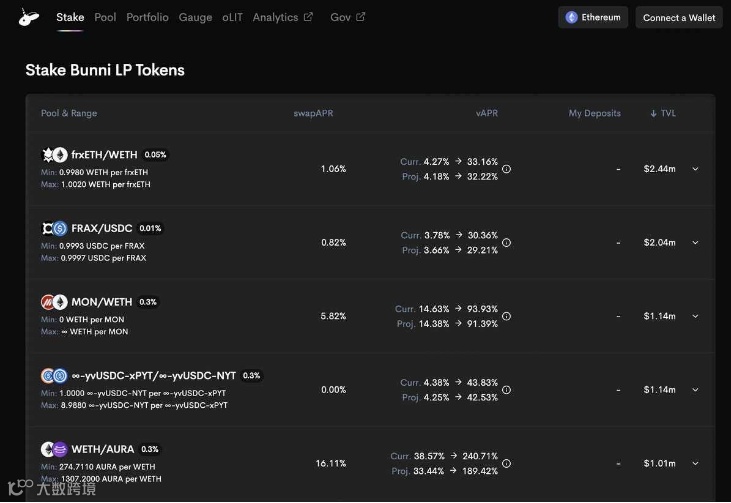The width and height of the screenshot is (731, 503).
Task: Expand the FRAX/USDC pool row
Action: 695,243
